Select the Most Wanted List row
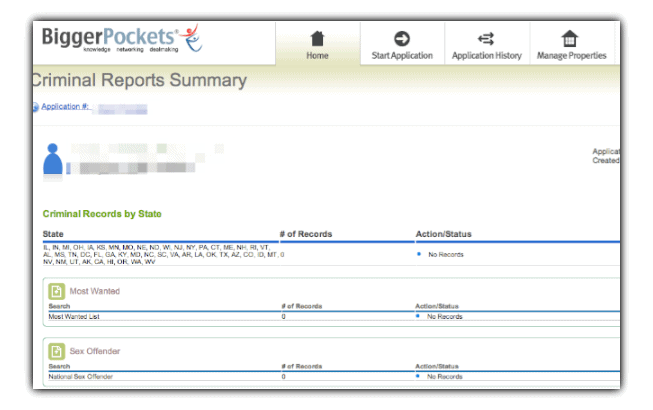653x410 pixels. click(75, 316)
